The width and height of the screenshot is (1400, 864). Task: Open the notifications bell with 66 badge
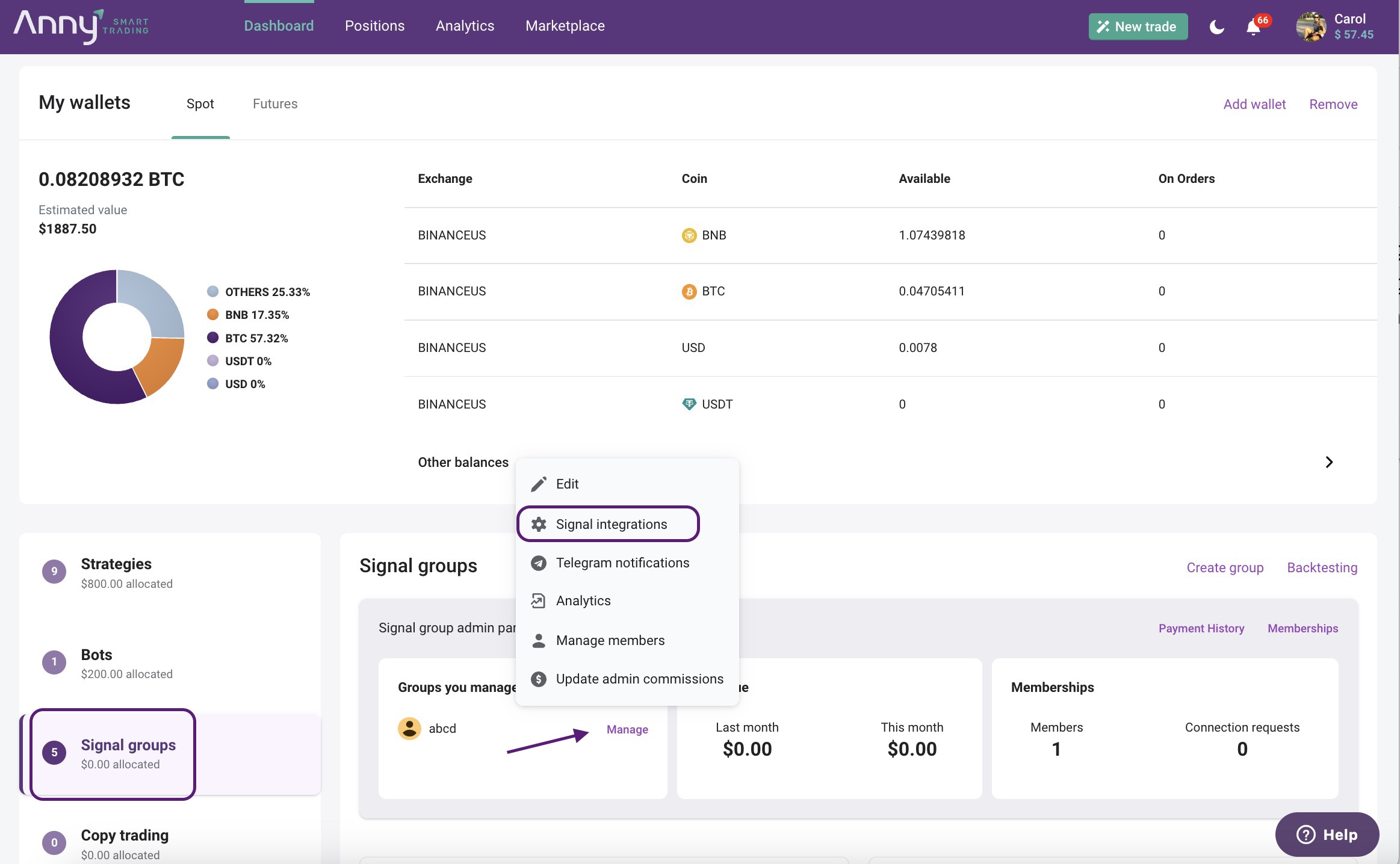coord(1254,27)
